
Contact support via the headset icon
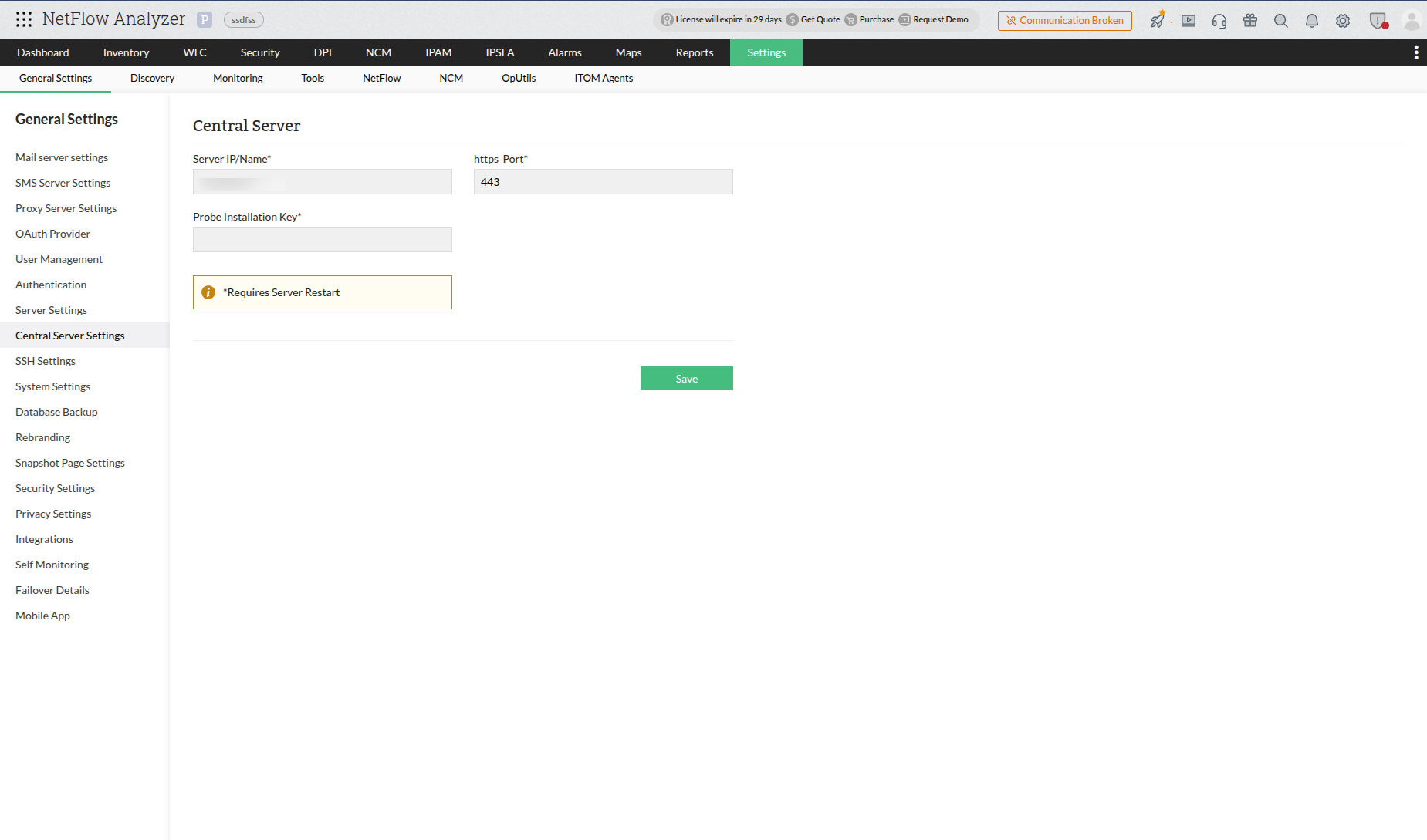(x=1219, y=20)
